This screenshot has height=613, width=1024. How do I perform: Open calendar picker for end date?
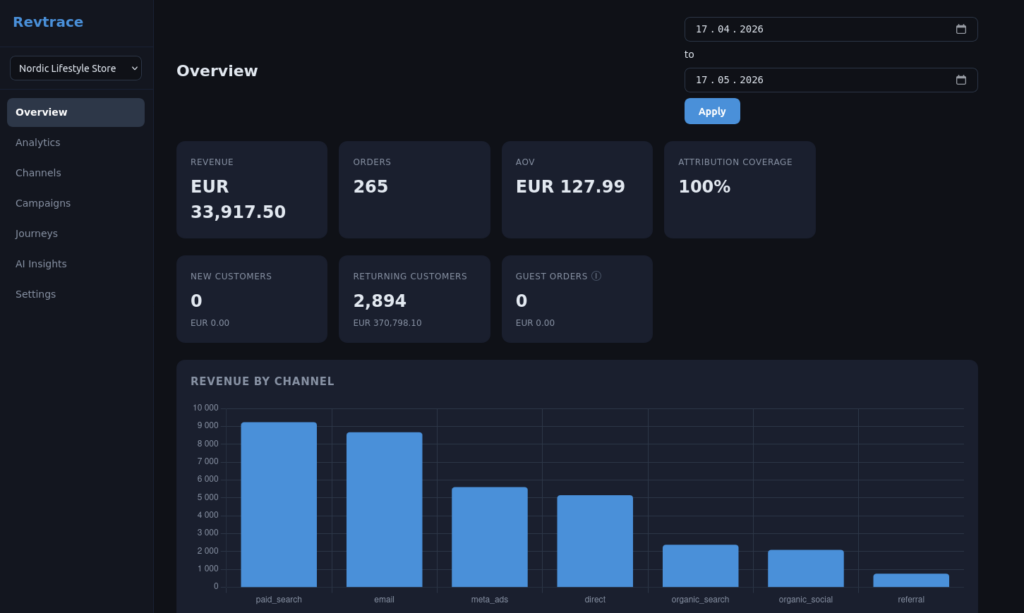point(961,80)
